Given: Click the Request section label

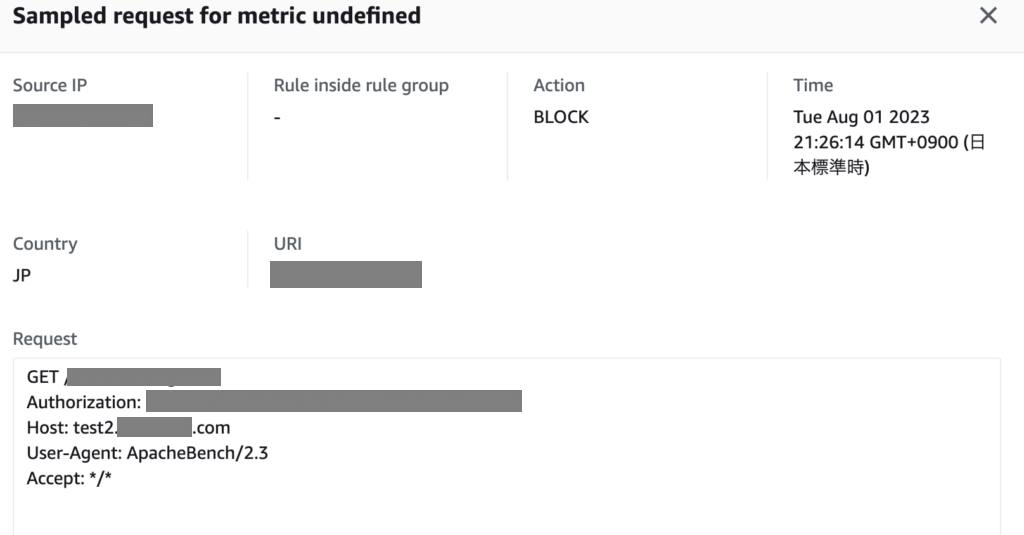Looking at the screenshot, I should coord(45,340).
